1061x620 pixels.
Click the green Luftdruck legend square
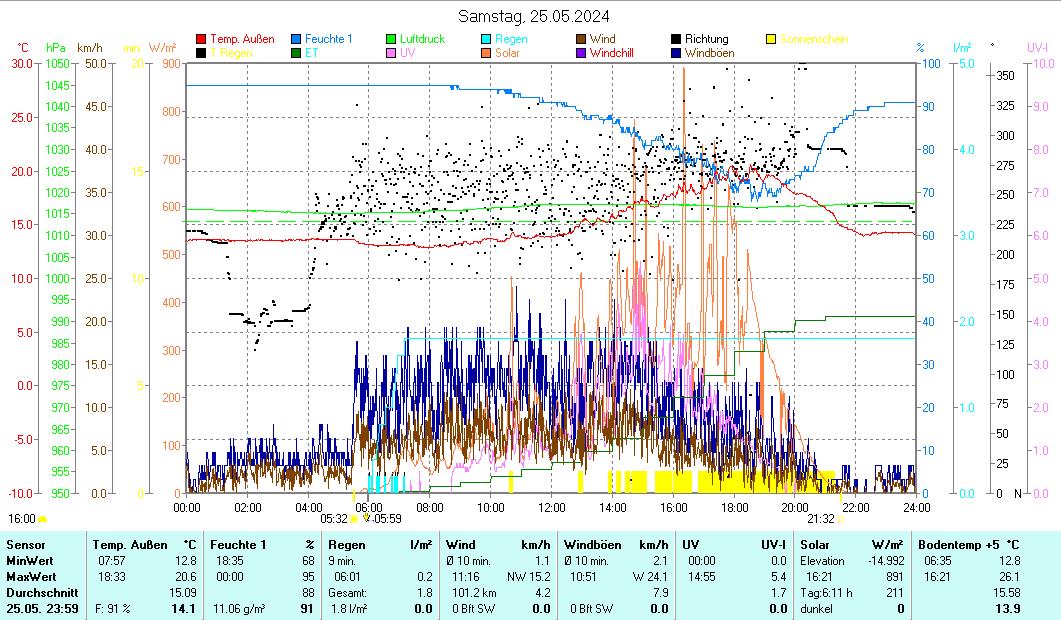[x=391, y=40]
